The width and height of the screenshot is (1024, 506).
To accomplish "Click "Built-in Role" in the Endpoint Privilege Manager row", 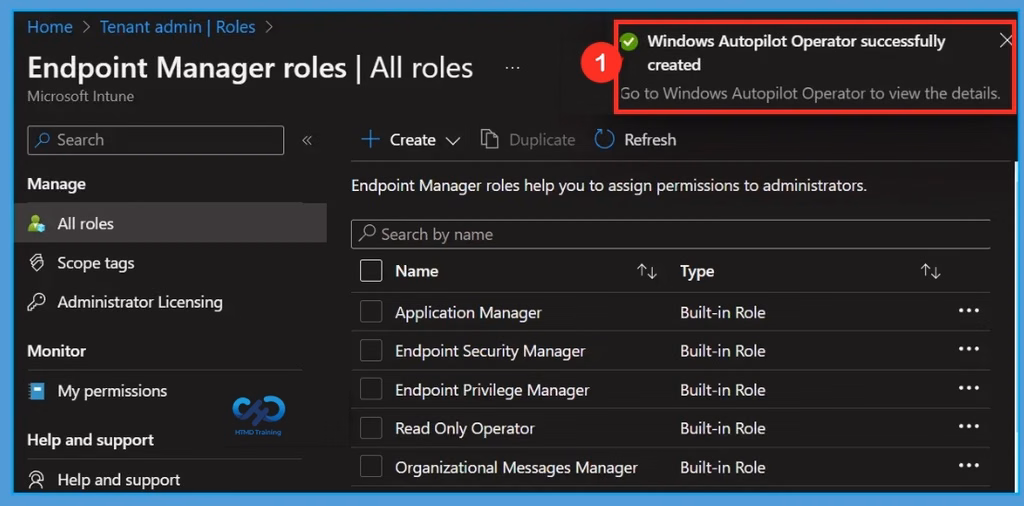I will [722, 390].
